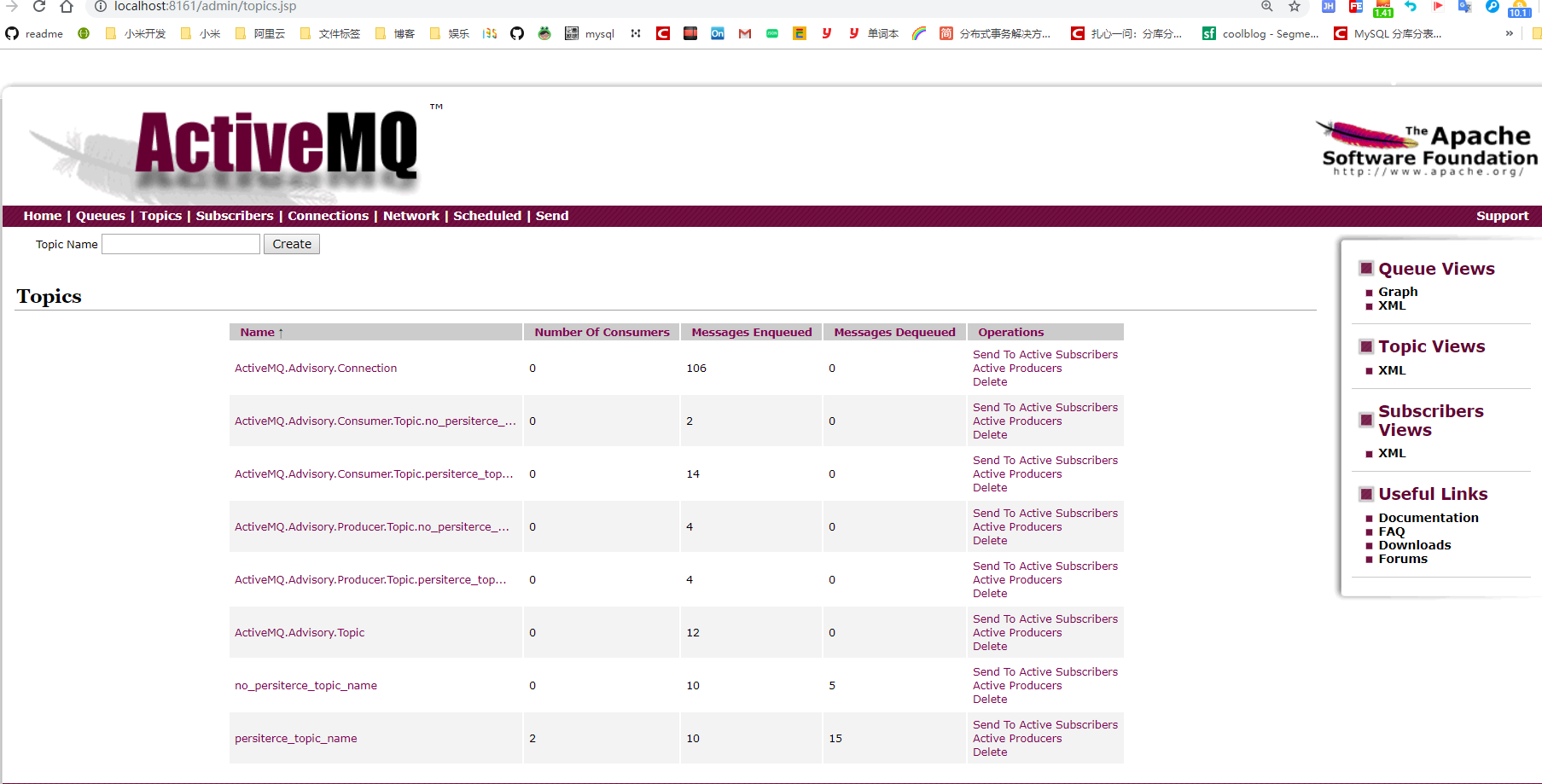Open the persiterce_topic_name topic
The height and width of the screenshot is (784, 1542).
(x=296, y=739)
